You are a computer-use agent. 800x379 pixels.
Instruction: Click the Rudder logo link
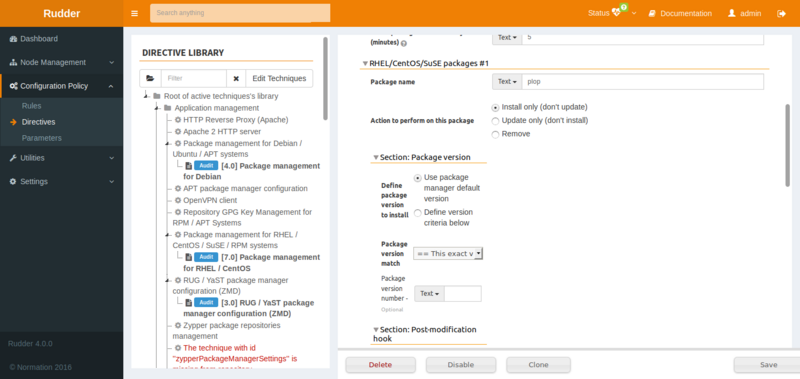tap(61, 13)
